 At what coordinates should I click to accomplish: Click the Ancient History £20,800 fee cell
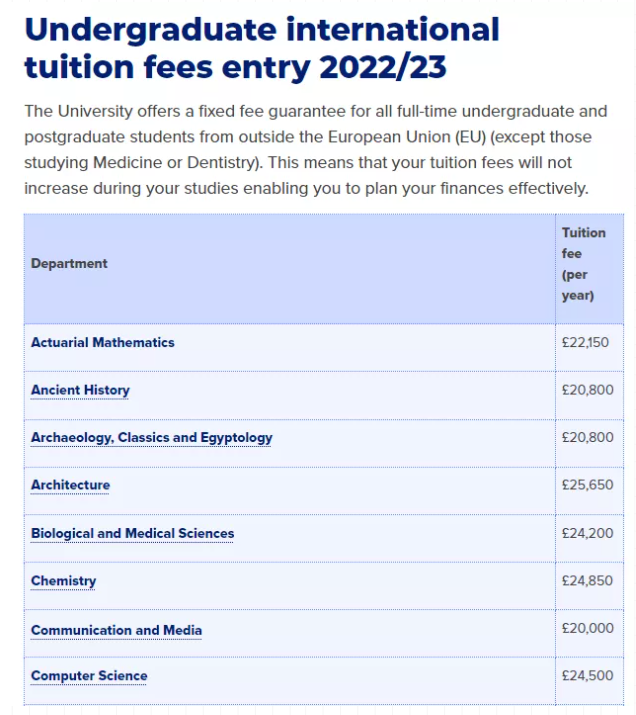tap(587, 390)
